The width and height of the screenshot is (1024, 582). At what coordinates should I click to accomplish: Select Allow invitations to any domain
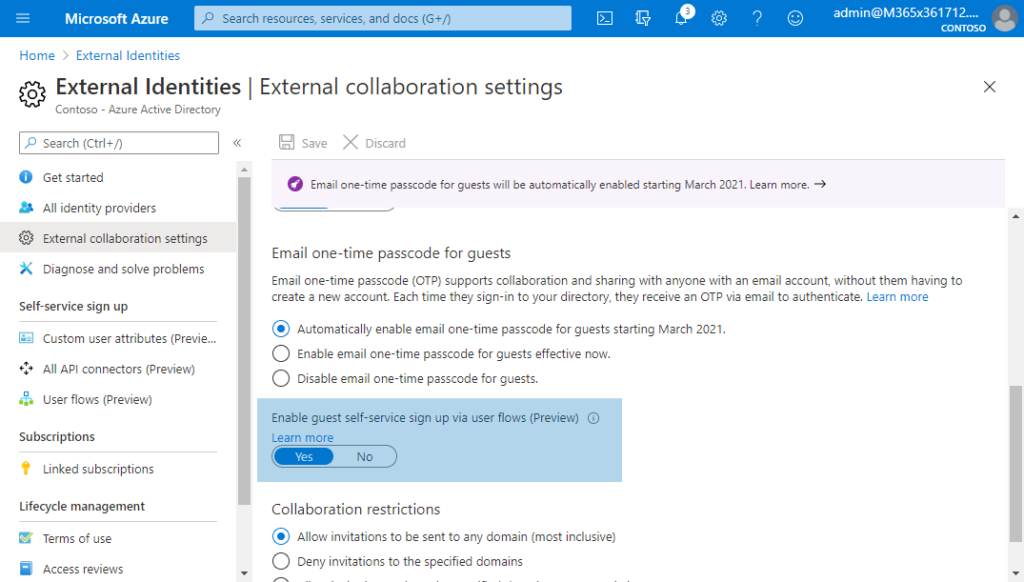click(281, 536)
